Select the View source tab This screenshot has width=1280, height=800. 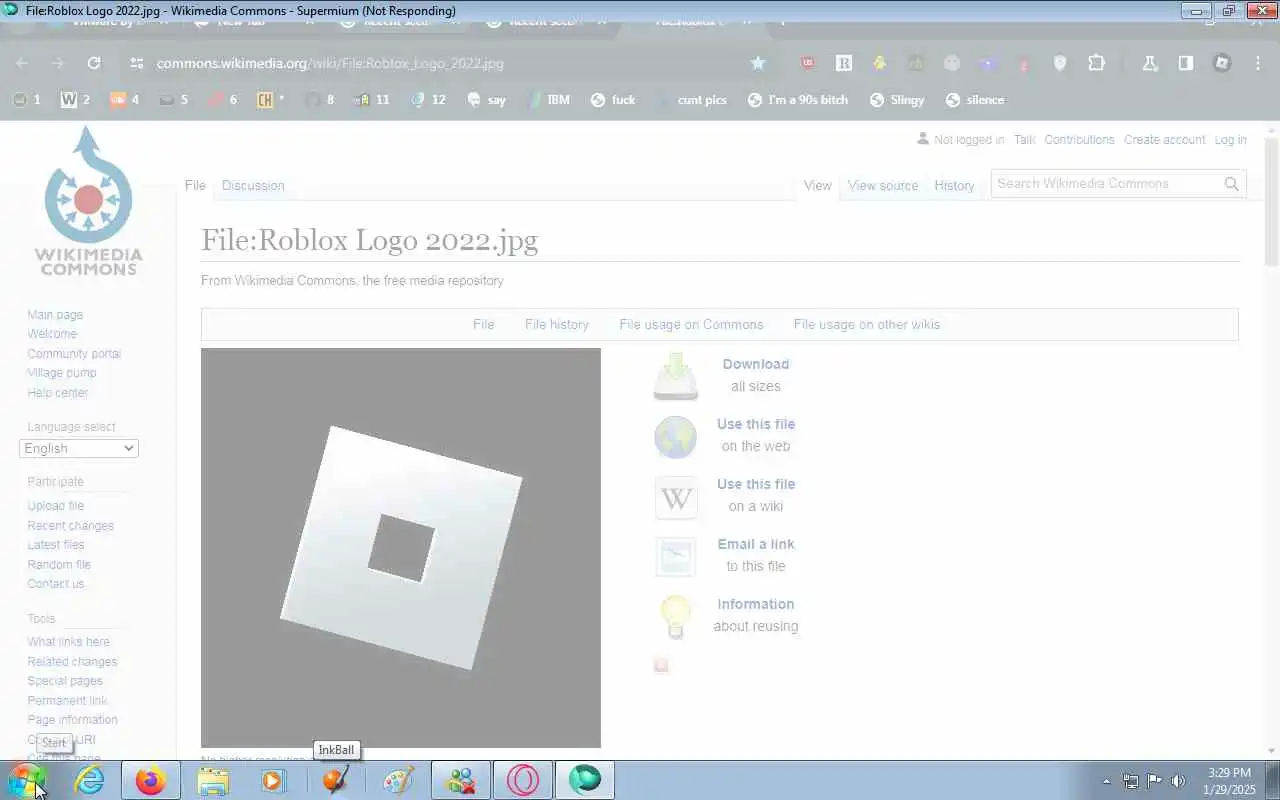point(883,185)
